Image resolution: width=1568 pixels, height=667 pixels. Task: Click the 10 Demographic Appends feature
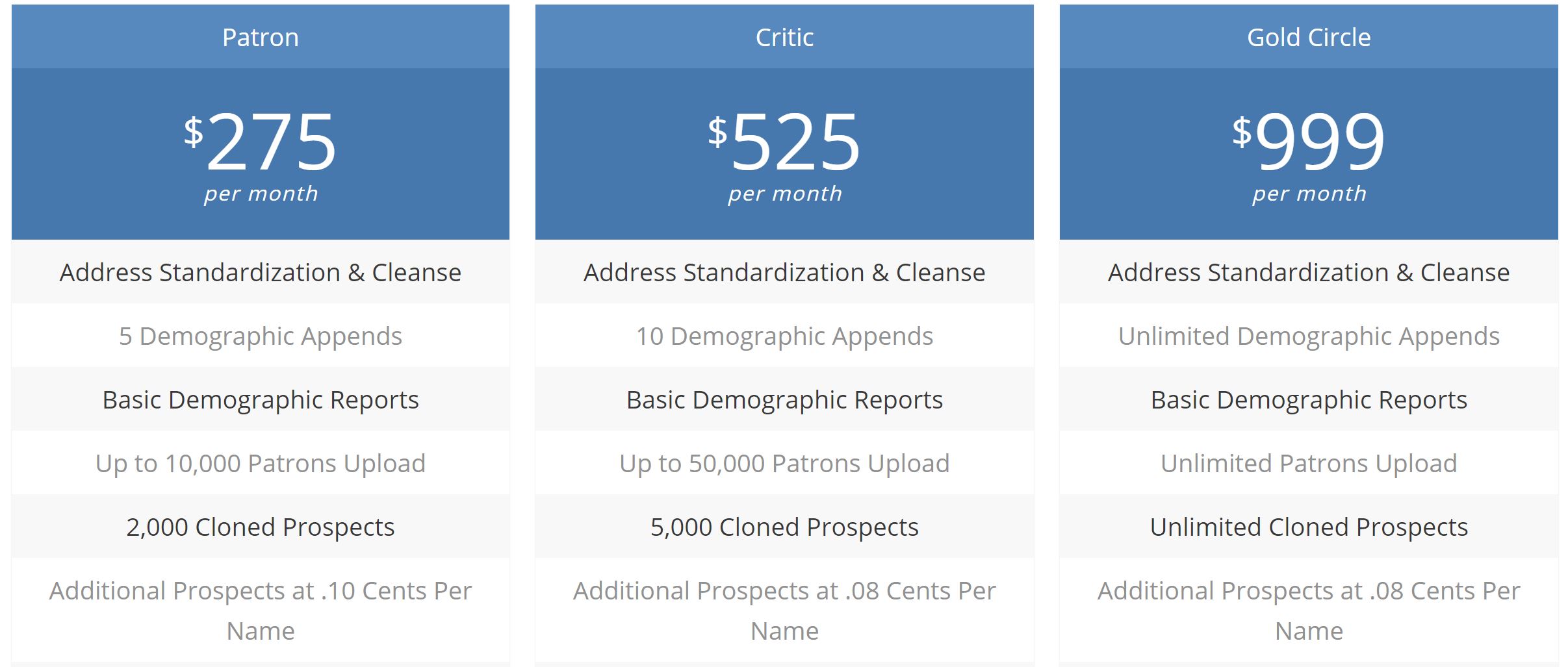click(784, 336)
